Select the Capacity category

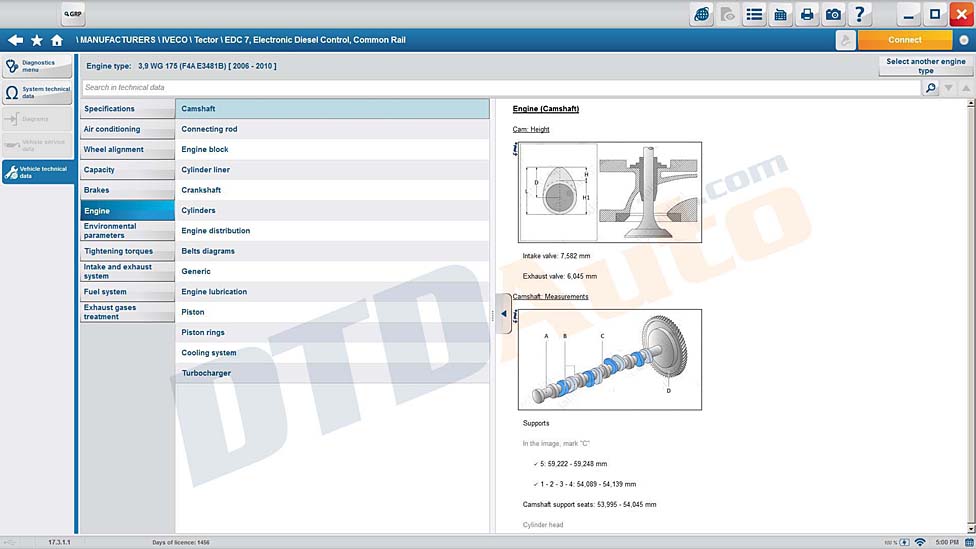tap(128, 170)
